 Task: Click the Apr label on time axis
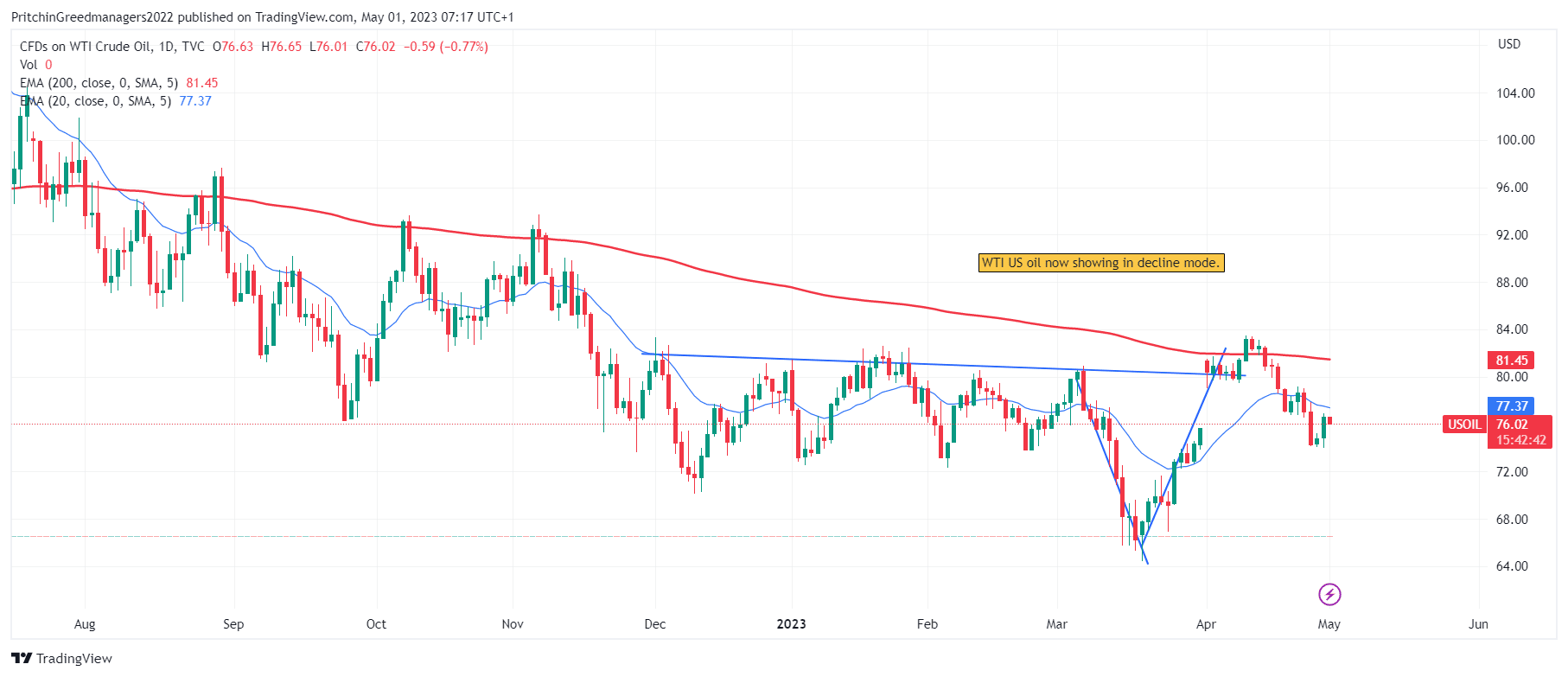click(x=1206, y=624)
